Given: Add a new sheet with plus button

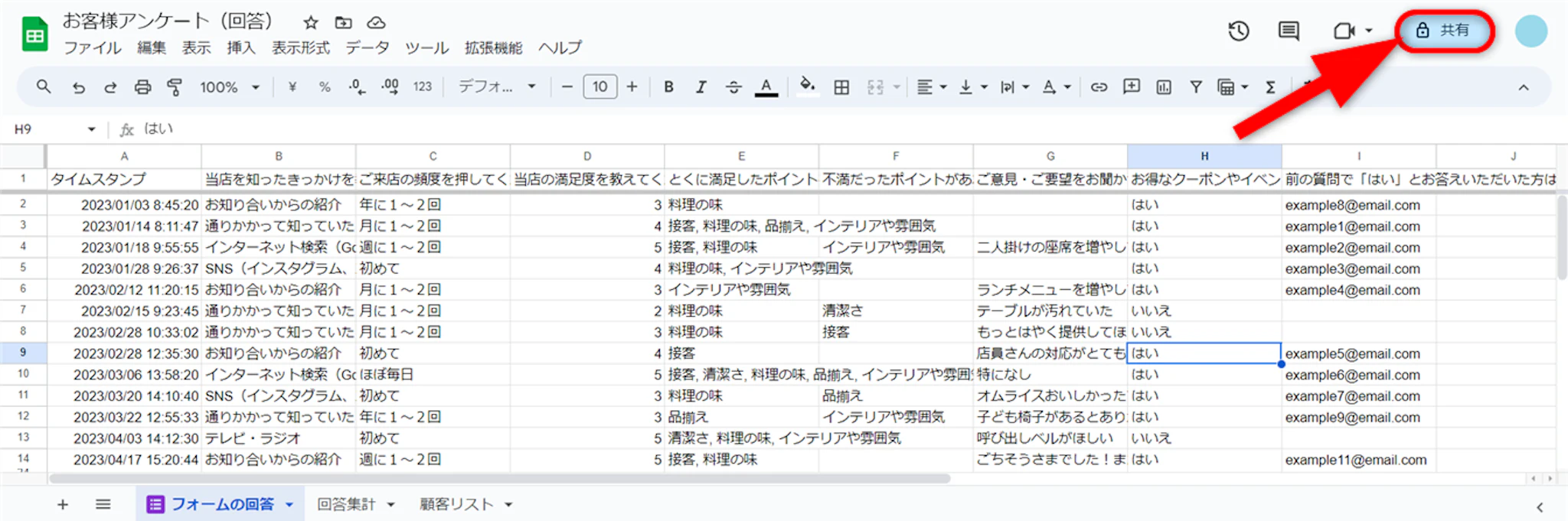Looking at the screenshot, I should 63,504.
